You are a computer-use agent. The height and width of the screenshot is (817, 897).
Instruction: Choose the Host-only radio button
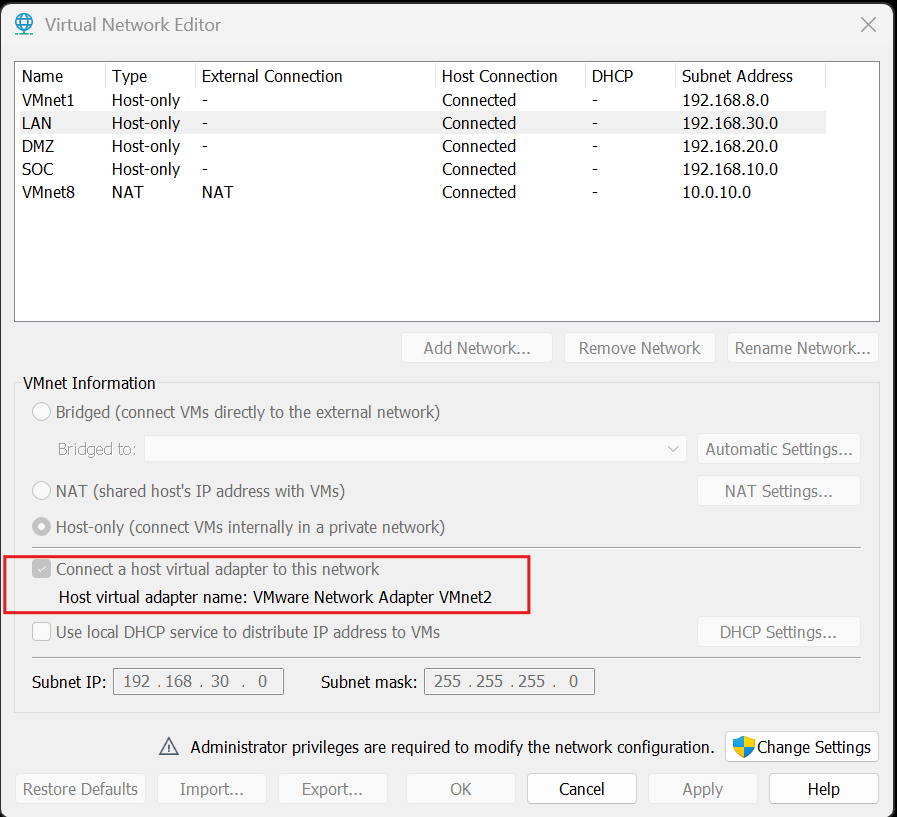point(42,527)
